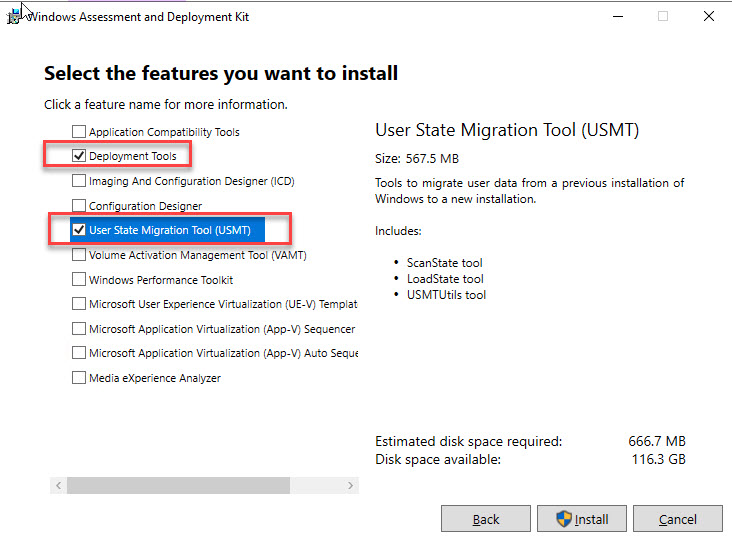Go back with the Back button
Screen dimensions: 732x543
[486, 519]
